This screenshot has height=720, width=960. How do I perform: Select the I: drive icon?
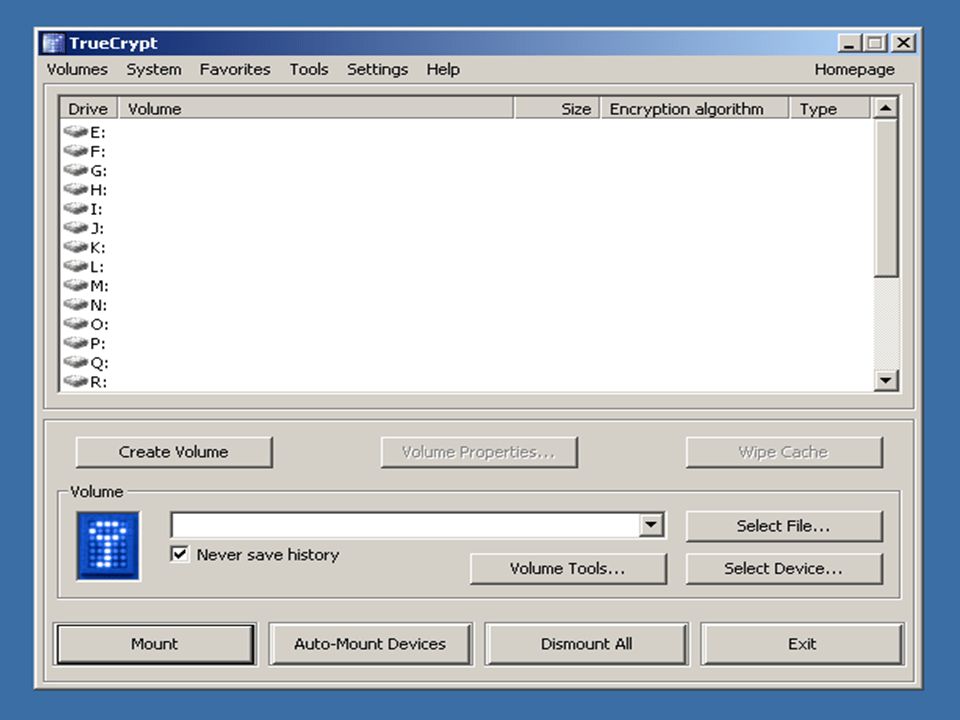coord(76,209)
